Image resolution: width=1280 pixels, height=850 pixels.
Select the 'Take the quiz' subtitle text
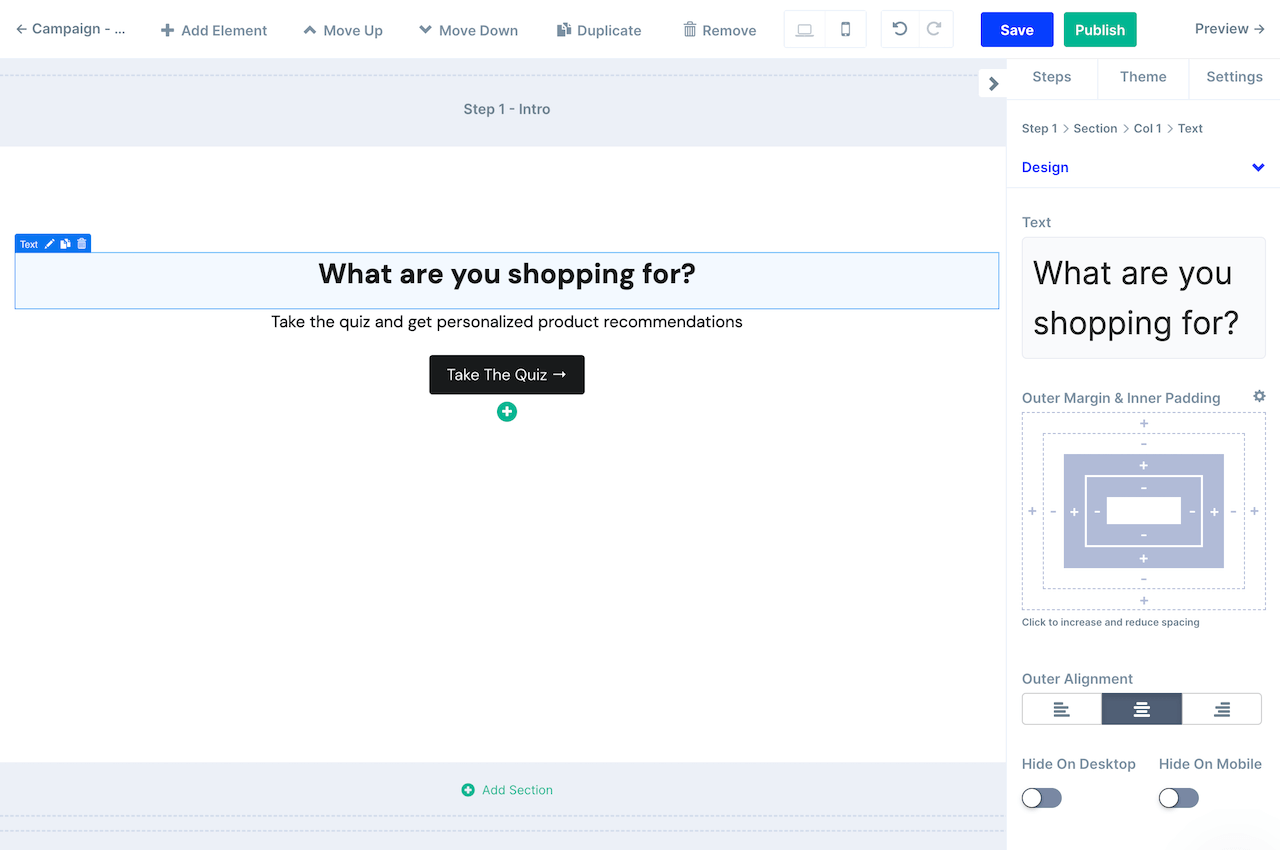click(507, 322)
